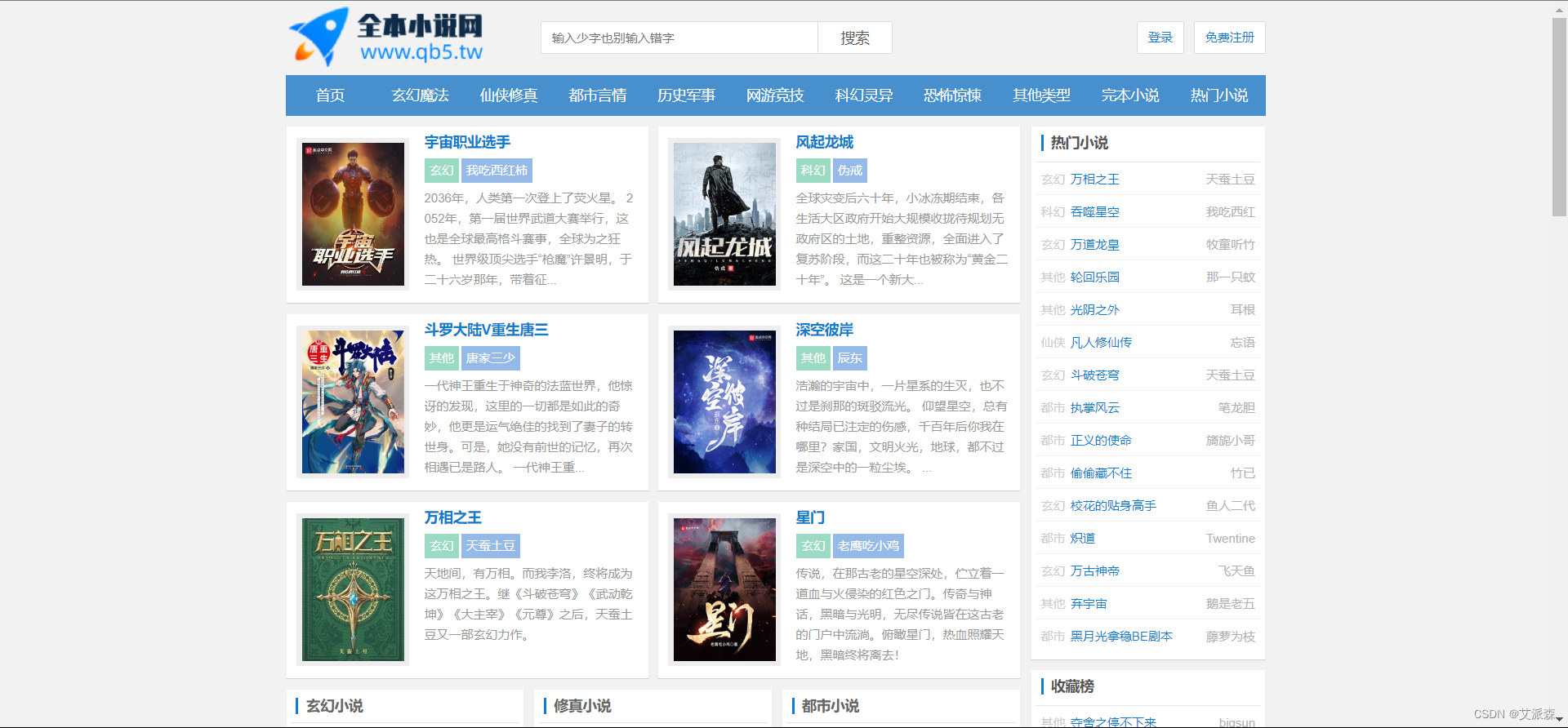Click the 我吃西红柿 author tag
Image resolution: width=1568 pixels, height=728 pixels.
click(497, 171)
